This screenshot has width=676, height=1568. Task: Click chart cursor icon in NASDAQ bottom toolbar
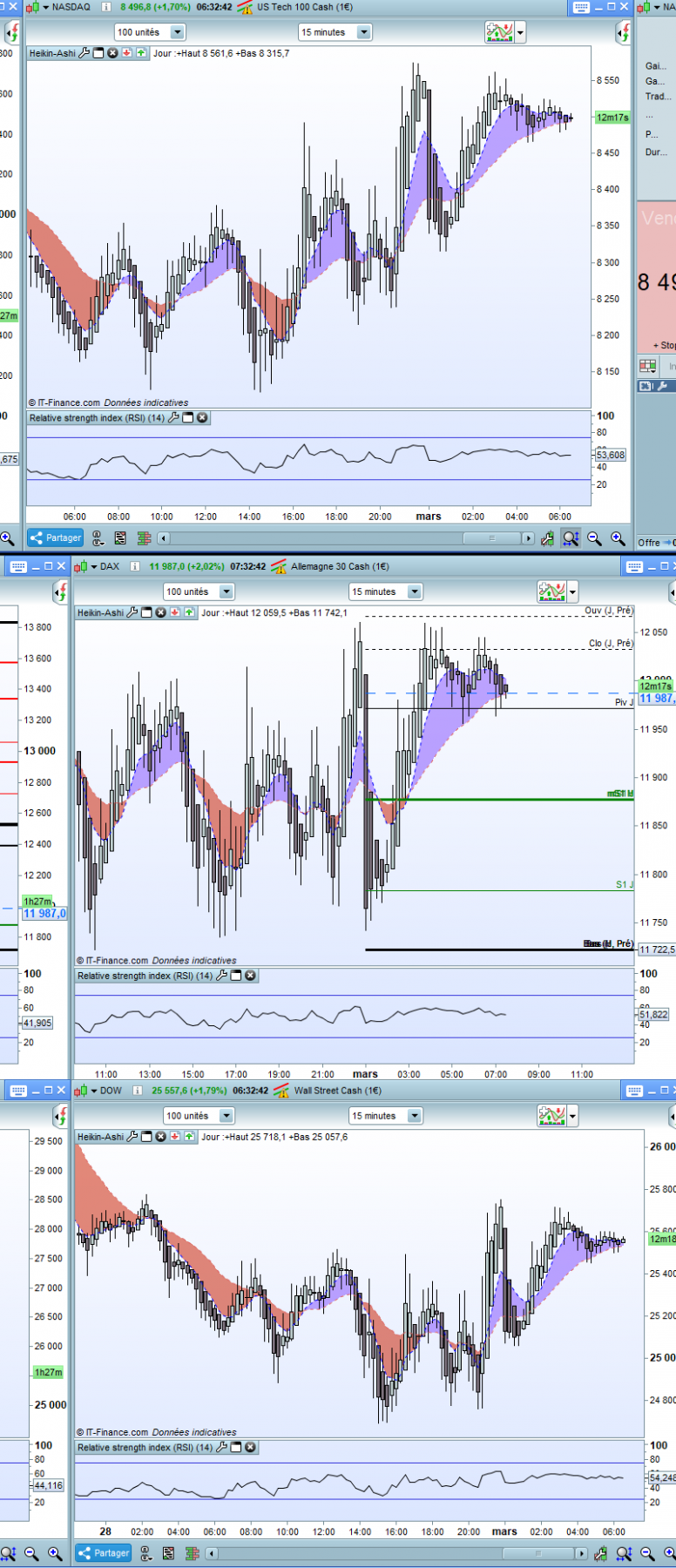point(547,538)
